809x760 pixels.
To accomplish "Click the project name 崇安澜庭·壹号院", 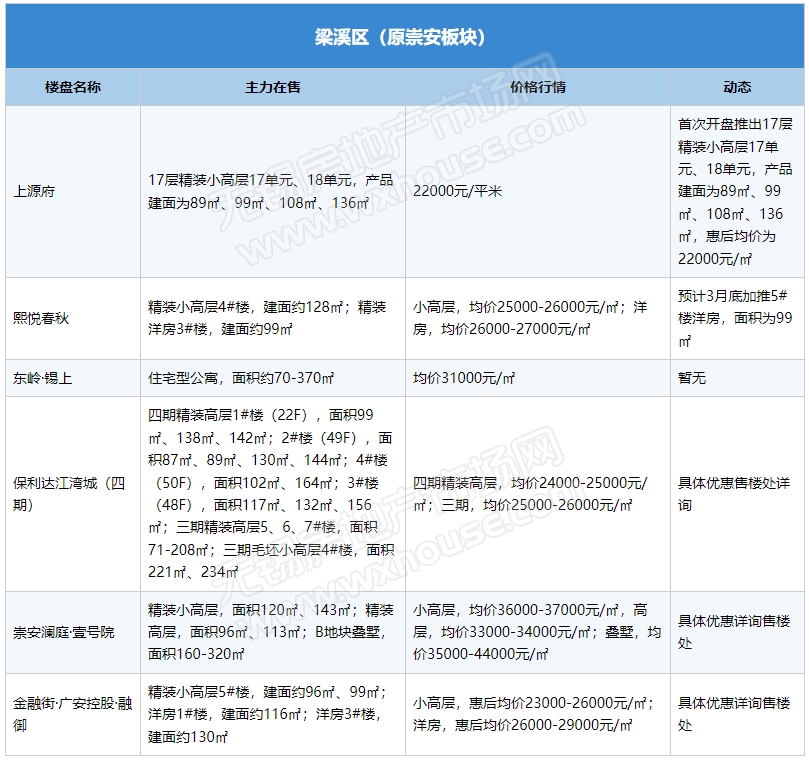I will coord(64,632).
